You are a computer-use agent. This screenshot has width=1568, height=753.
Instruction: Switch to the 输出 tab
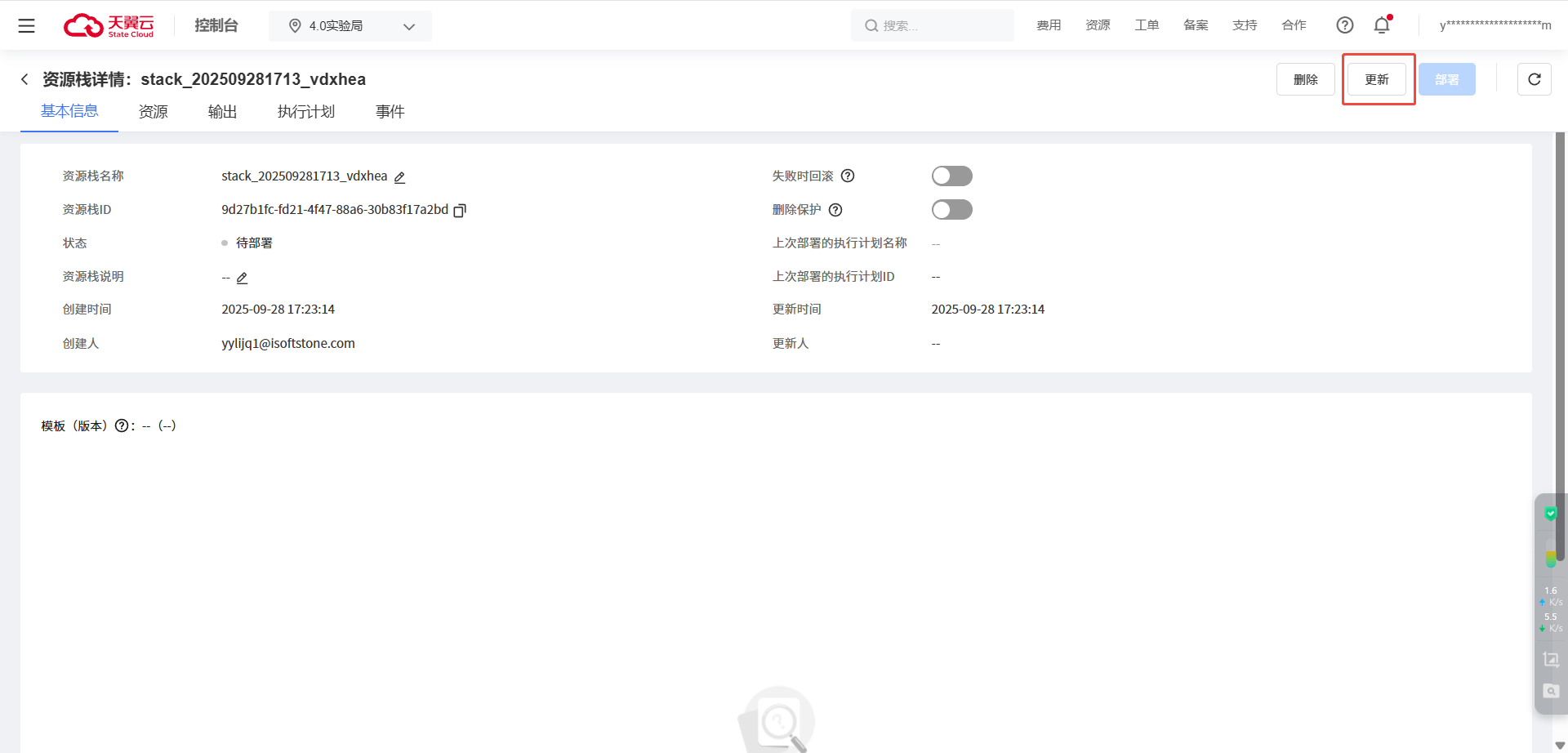click(x=222, y=112)
